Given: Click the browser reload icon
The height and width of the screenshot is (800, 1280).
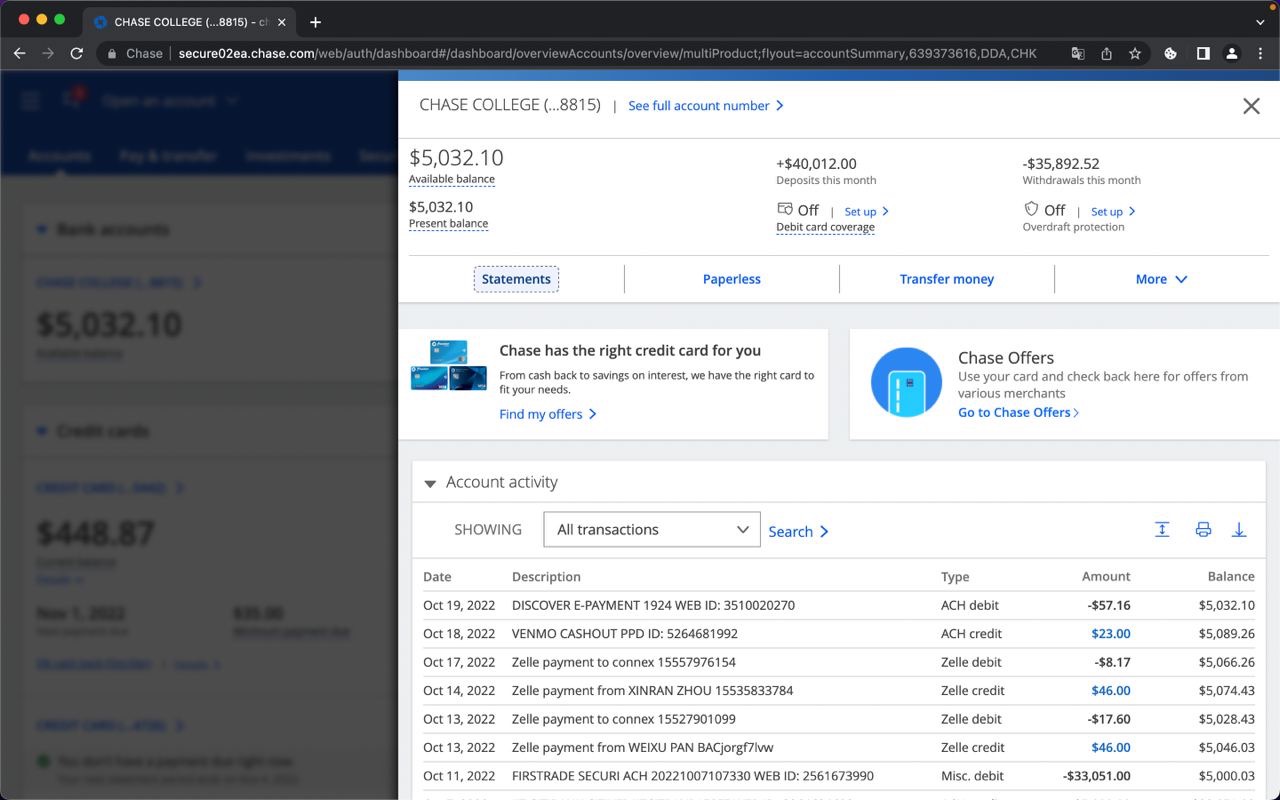Looking at the screenshot, I should (x=77, y=54).
